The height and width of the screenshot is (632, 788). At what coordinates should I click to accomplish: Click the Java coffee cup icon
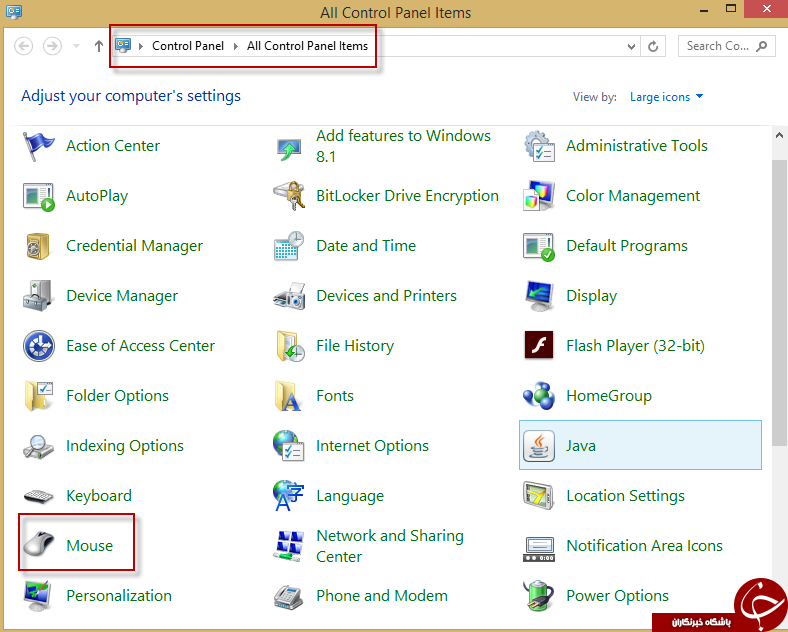539,446
